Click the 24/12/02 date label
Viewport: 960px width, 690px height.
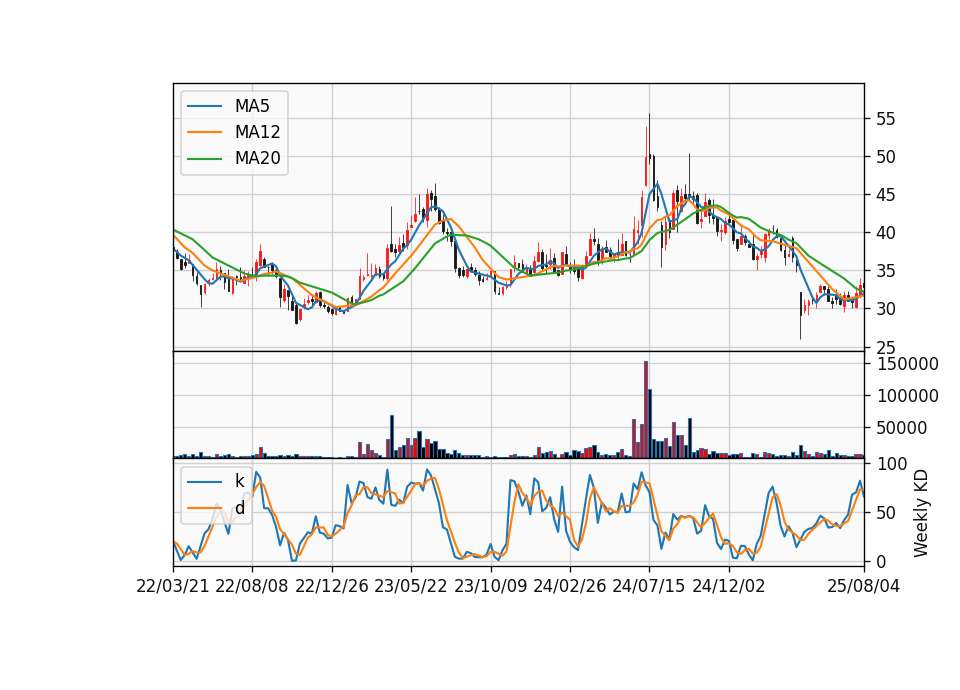coord(729,587)
